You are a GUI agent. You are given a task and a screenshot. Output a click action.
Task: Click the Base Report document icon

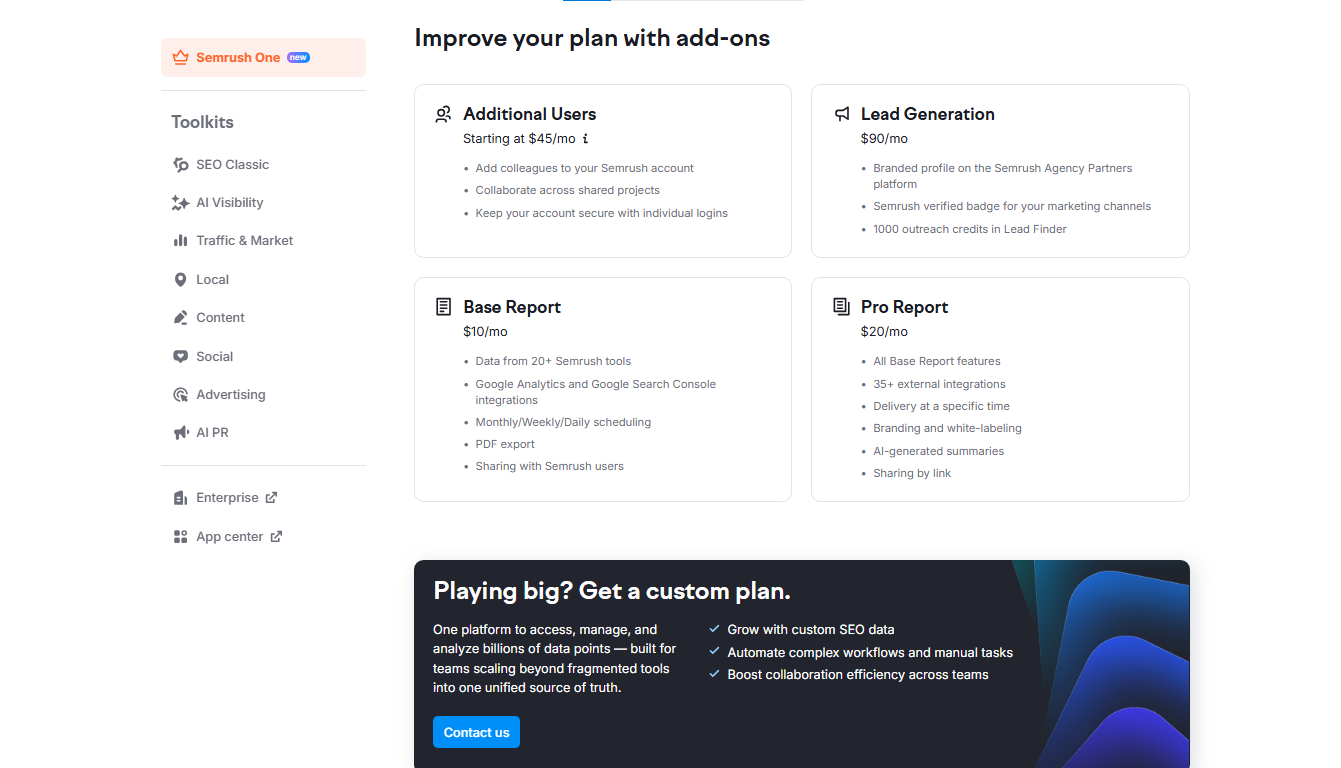click(x=443, y=307)
